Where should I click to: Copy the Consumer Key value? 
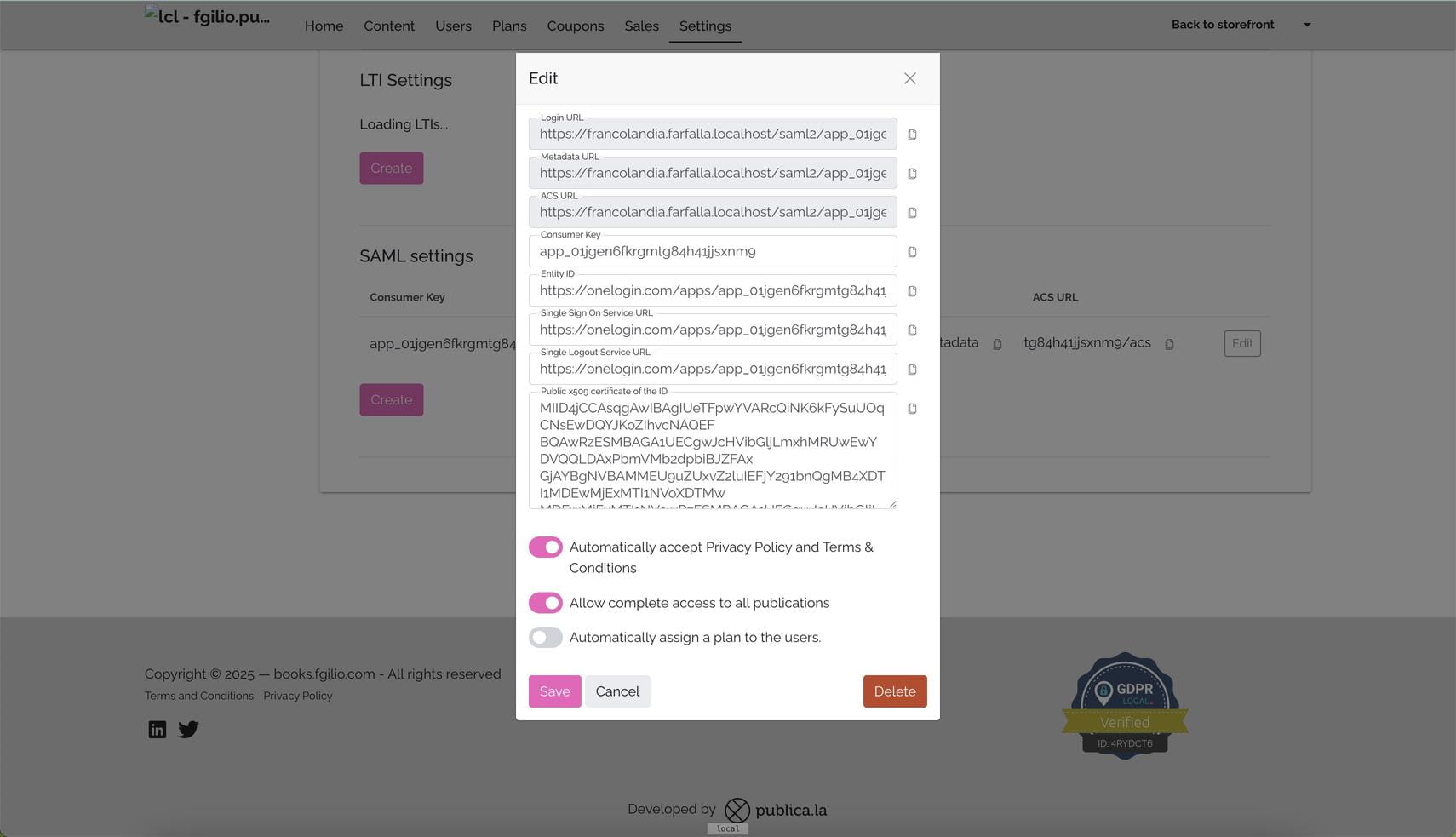912,252
